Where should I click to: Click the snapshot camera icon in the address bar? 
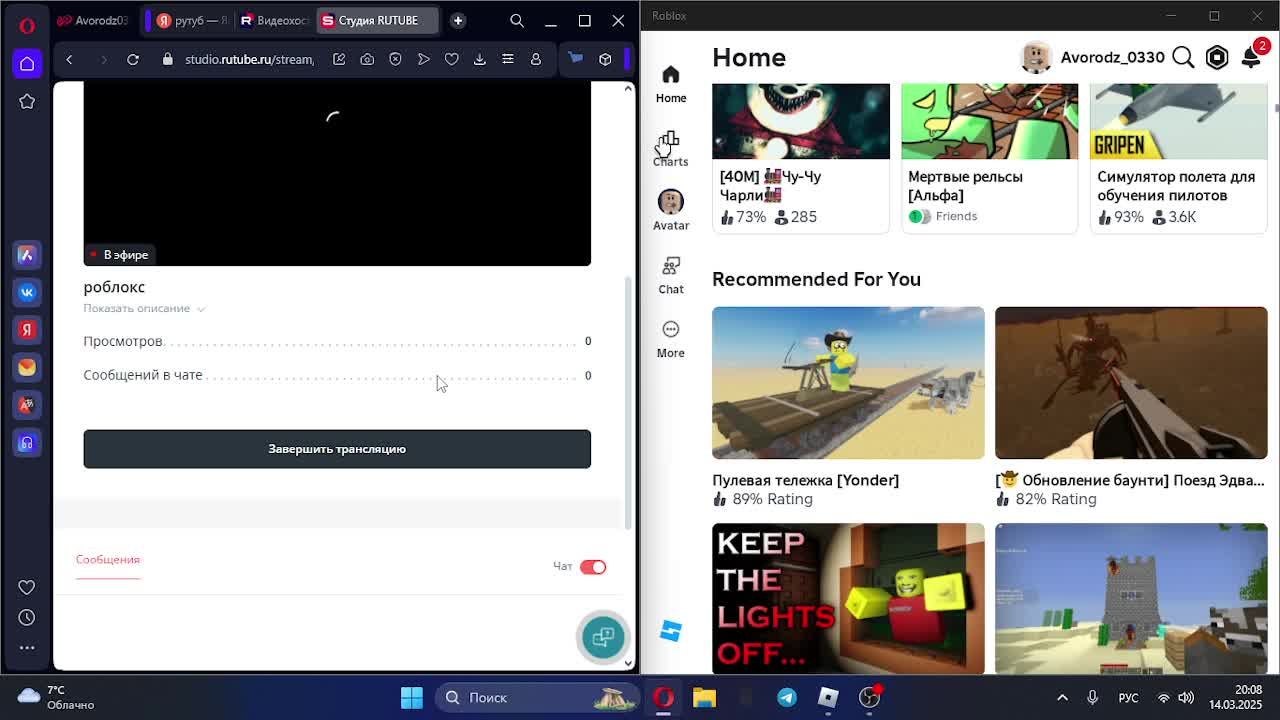point(367,59)
